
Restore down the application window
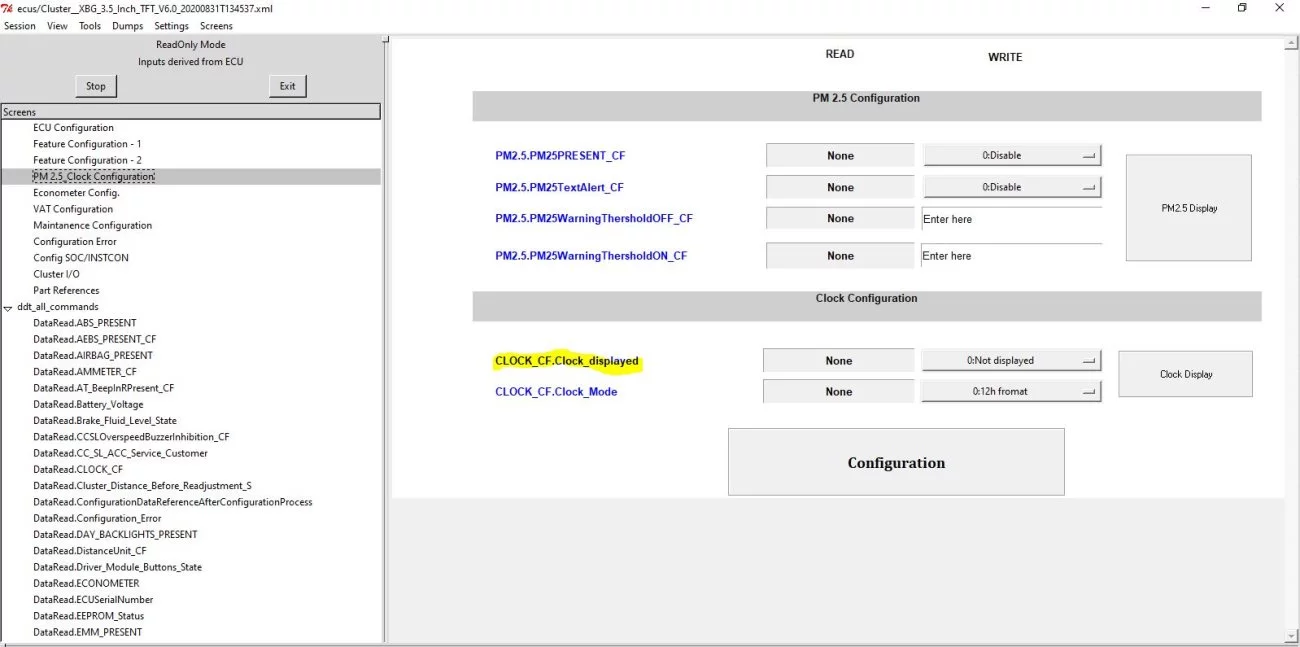point(1242,8)
